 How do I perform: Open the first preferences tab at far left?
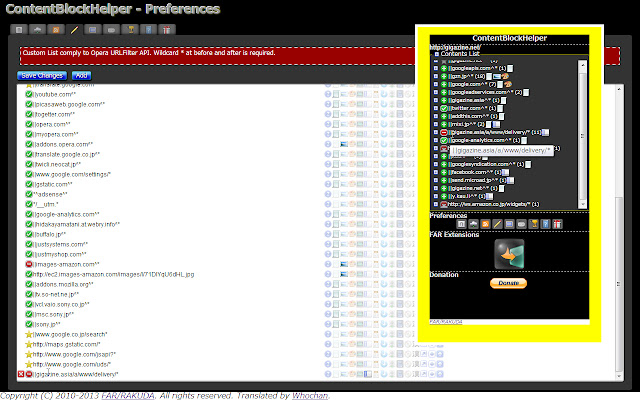pyautogui.click(x=19, y=30)
